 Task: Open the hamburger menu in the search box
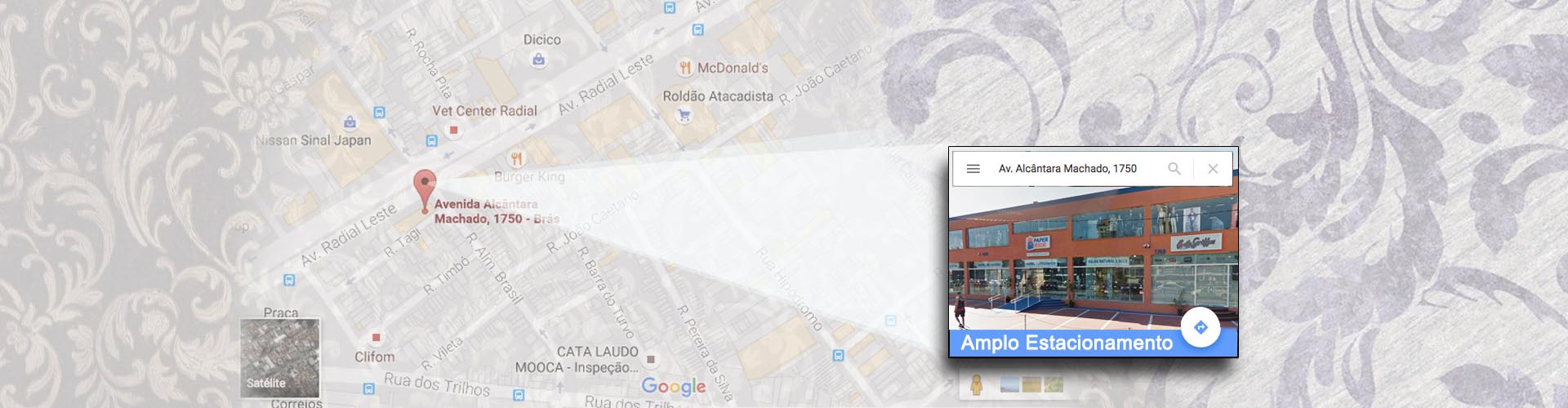[x=973, y=169]
